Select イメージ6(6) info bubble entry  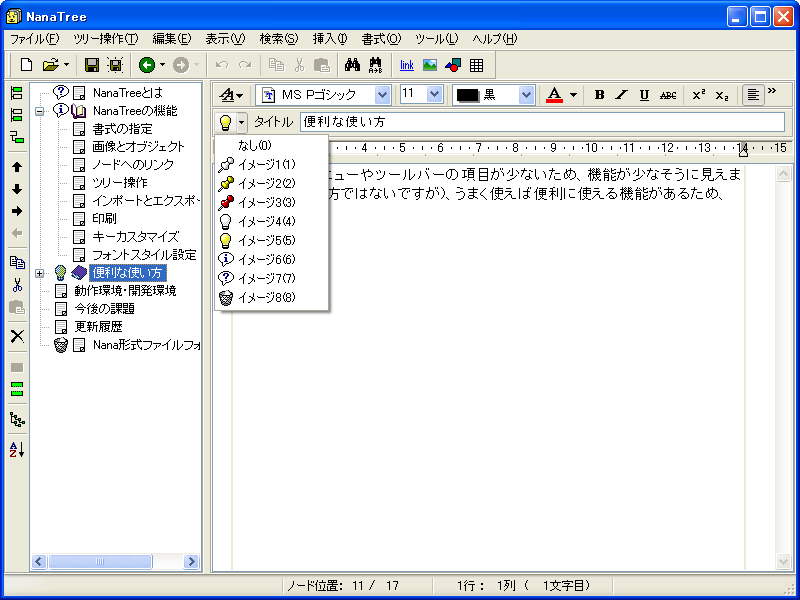271,259
